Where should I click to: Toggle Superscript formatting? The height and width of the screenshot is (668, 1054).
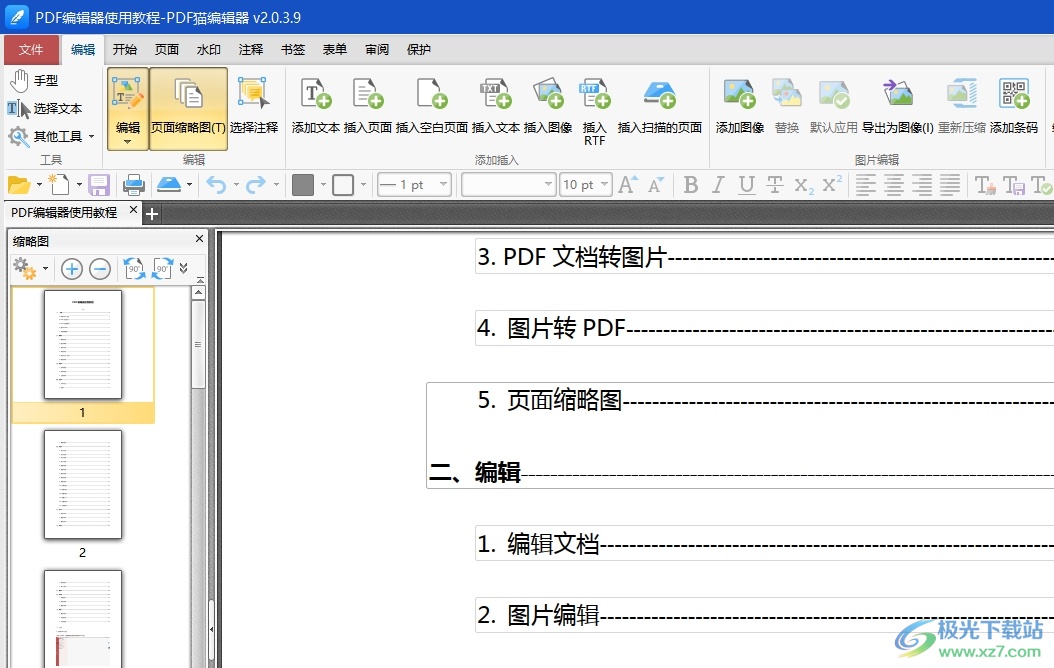coord(832,184)
